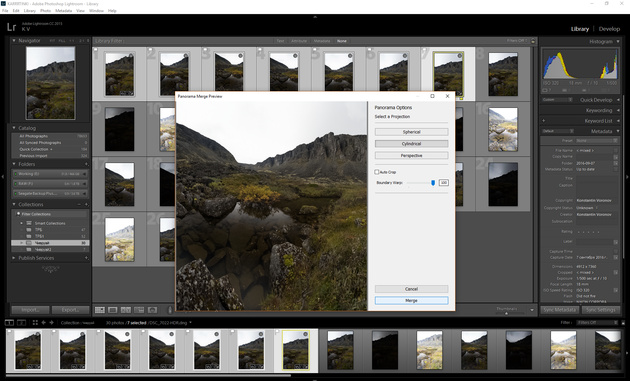The height and width of the screenshot is (381, 630).
Task: Hide top module panel with arrow
Action: point(315,17)
